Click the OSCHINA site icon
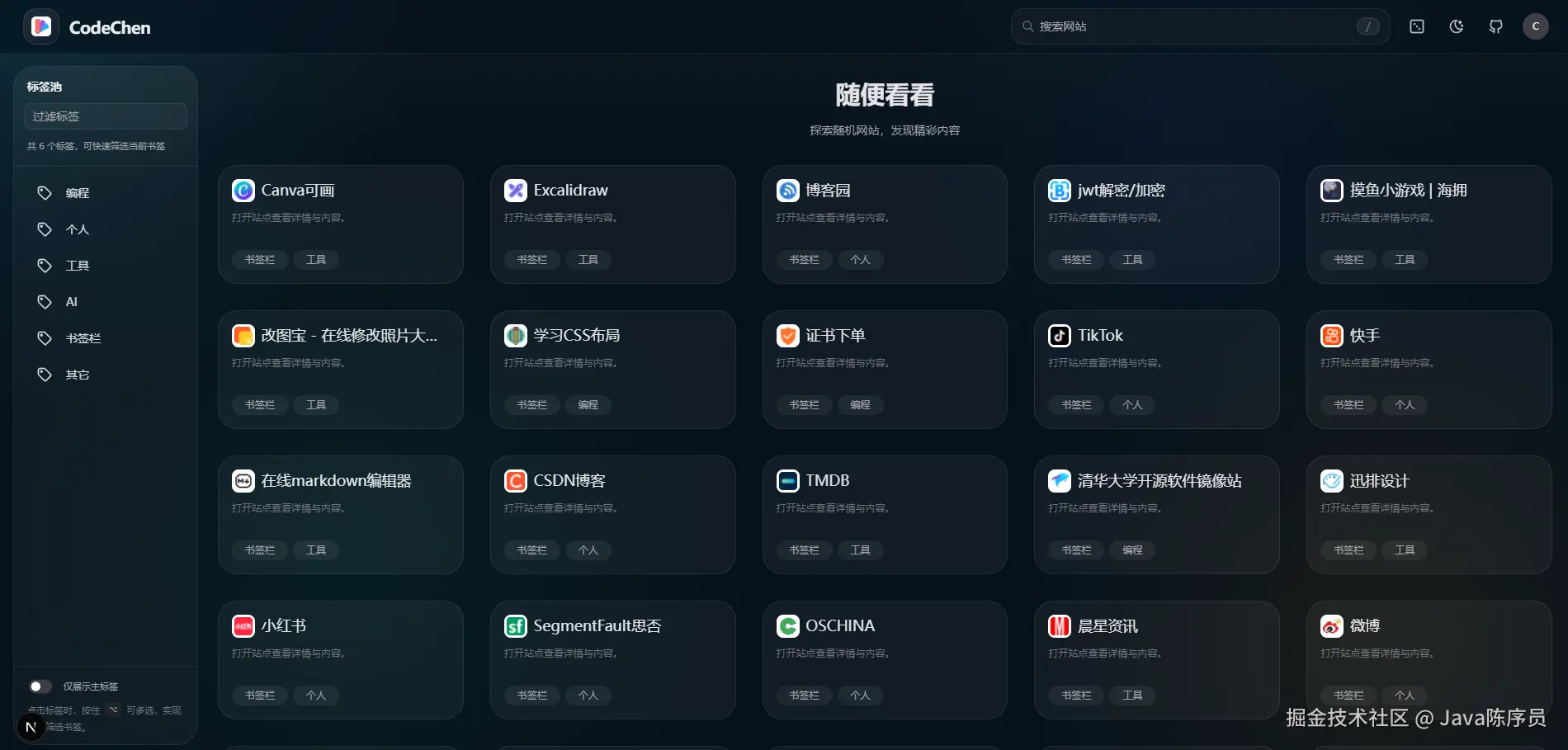This screenshot has height=750, width=1568. 788,626
